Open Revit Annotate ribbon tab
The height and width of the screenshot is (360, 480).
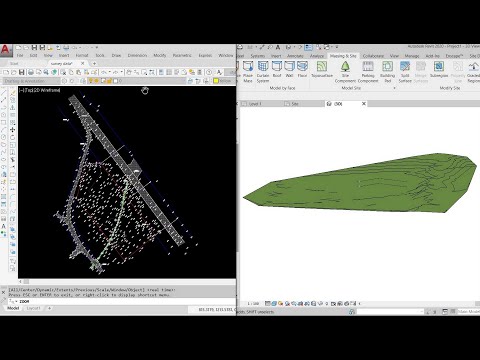295,56
